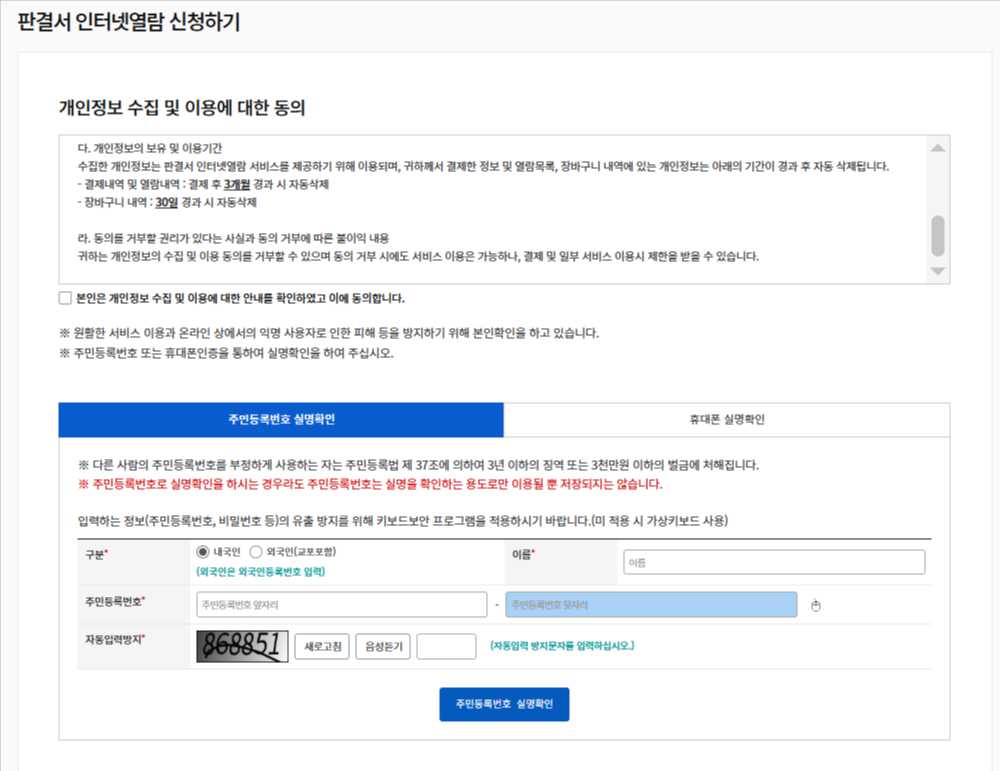The height and width of the screenshot is (771, 1000).
Task: Open the 주민등록번호 실명확인 tab
Action: 281,418
